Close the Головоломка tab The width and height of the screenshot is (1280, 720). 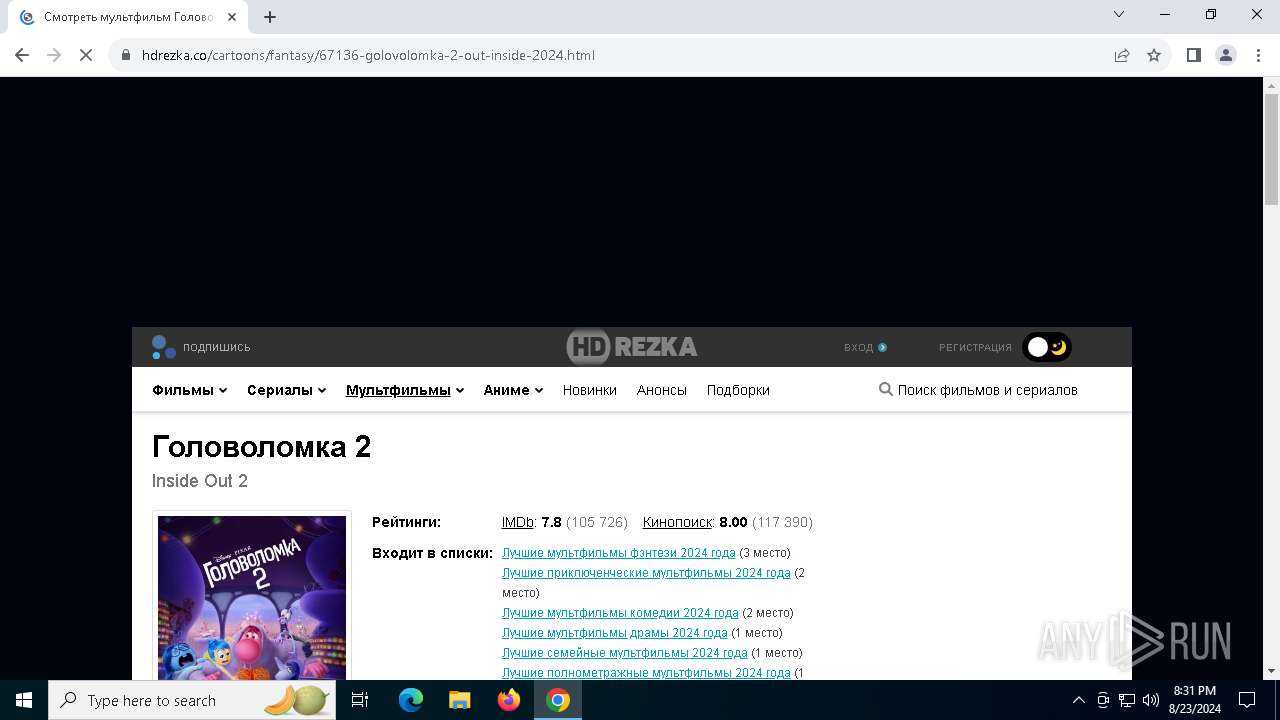232,17
